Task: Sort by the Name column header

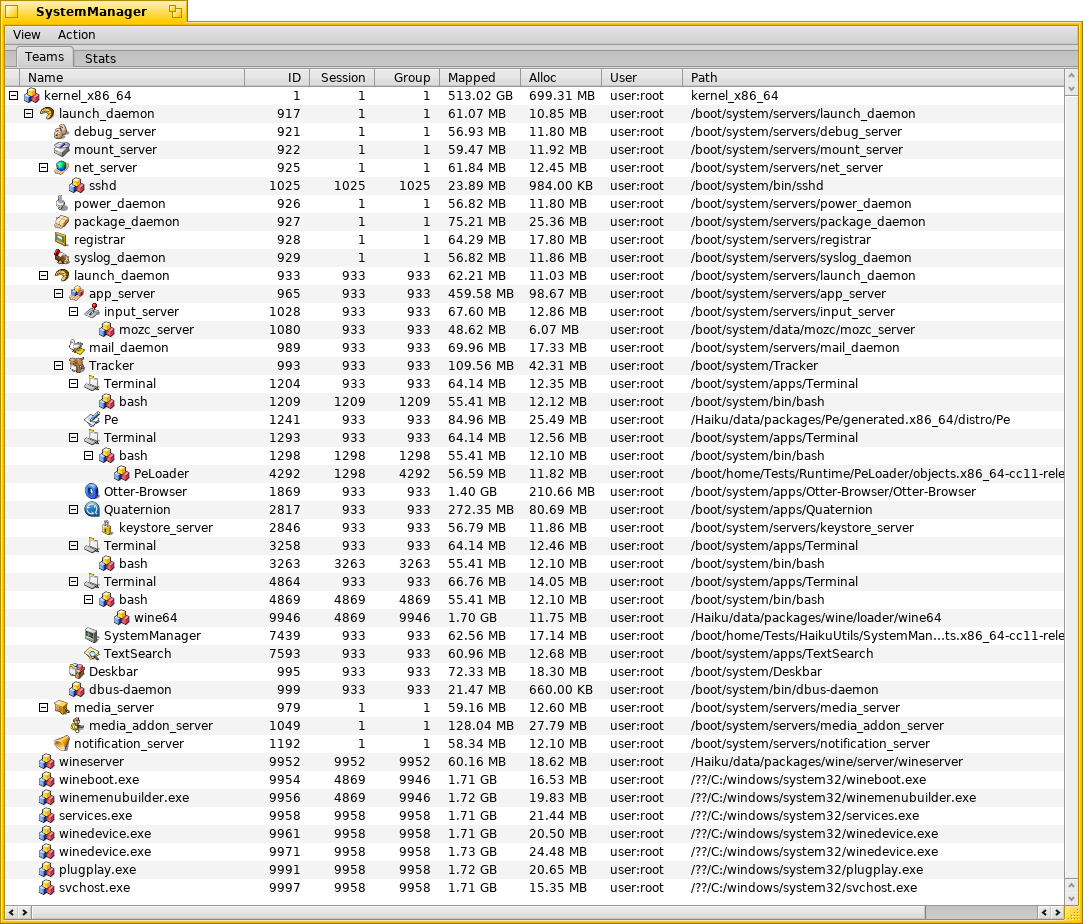Action: click(x=132, y=77)
